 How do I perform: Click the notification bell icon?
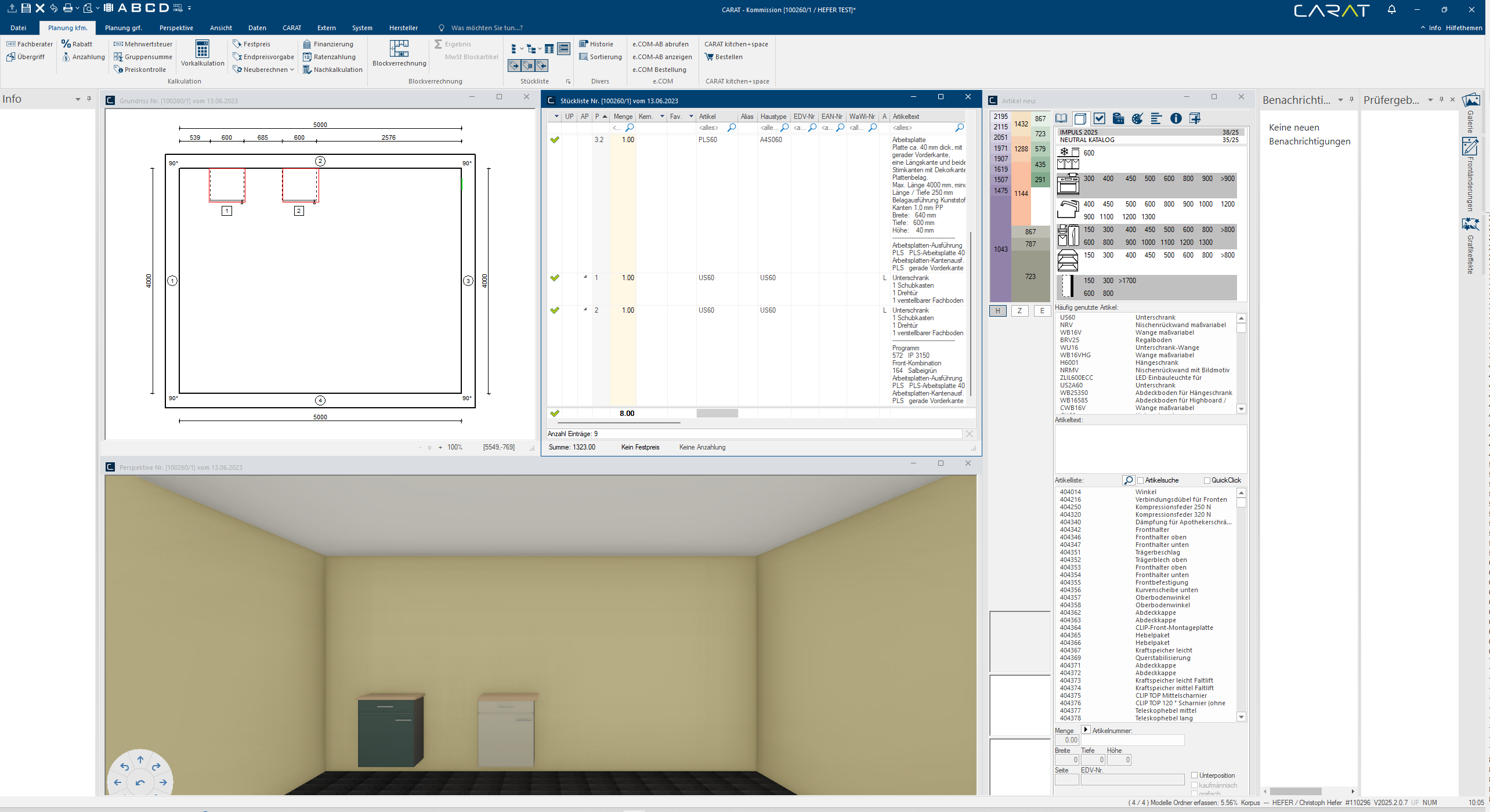(1391, 10)
